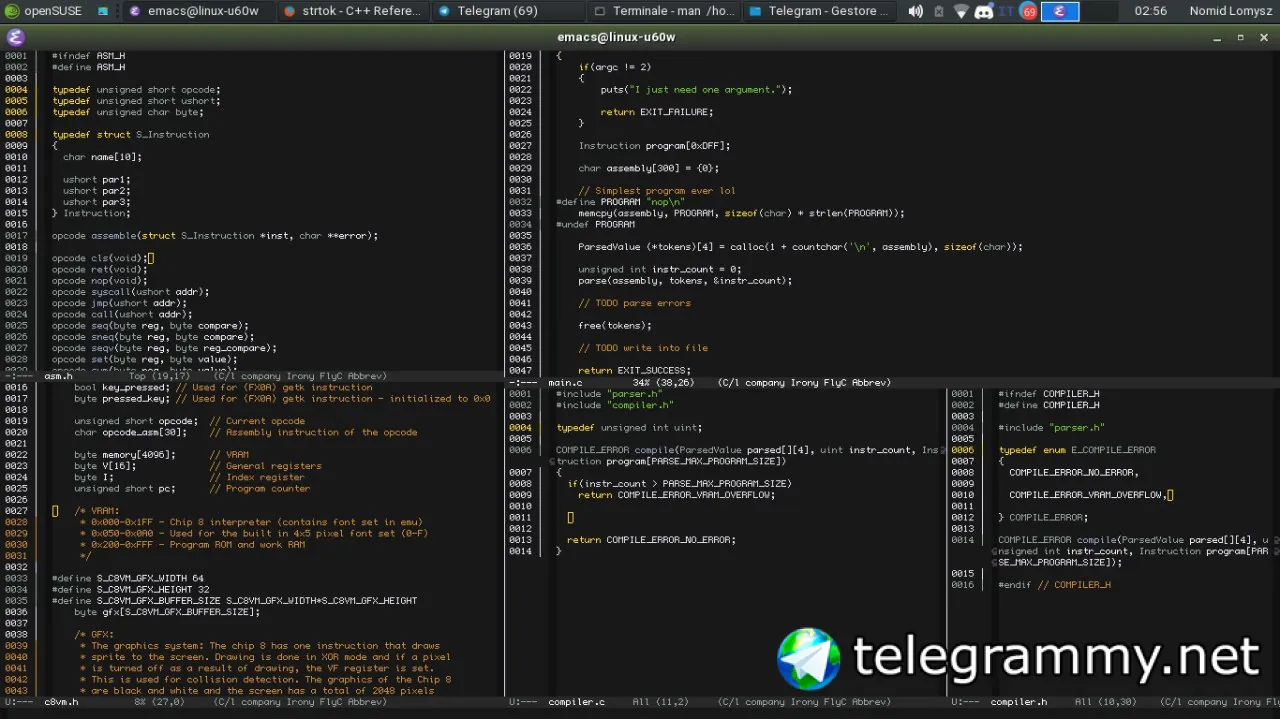The height and width of the screenshot is (719, 1280).
Task: Click the 02:56 panel clock
Action: click(1151, 11)
